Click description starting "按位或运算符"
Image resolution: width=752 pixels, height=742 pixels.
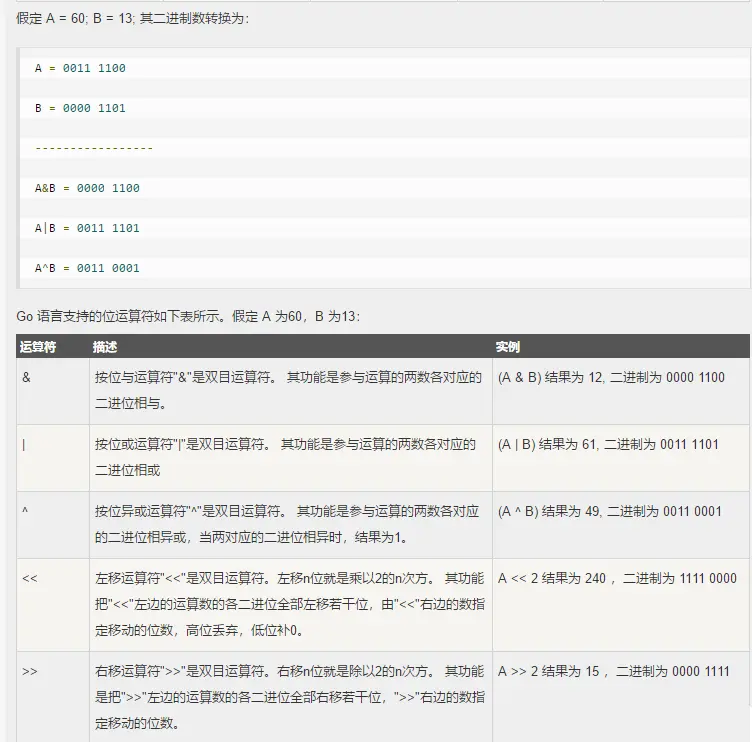[285, 457]
